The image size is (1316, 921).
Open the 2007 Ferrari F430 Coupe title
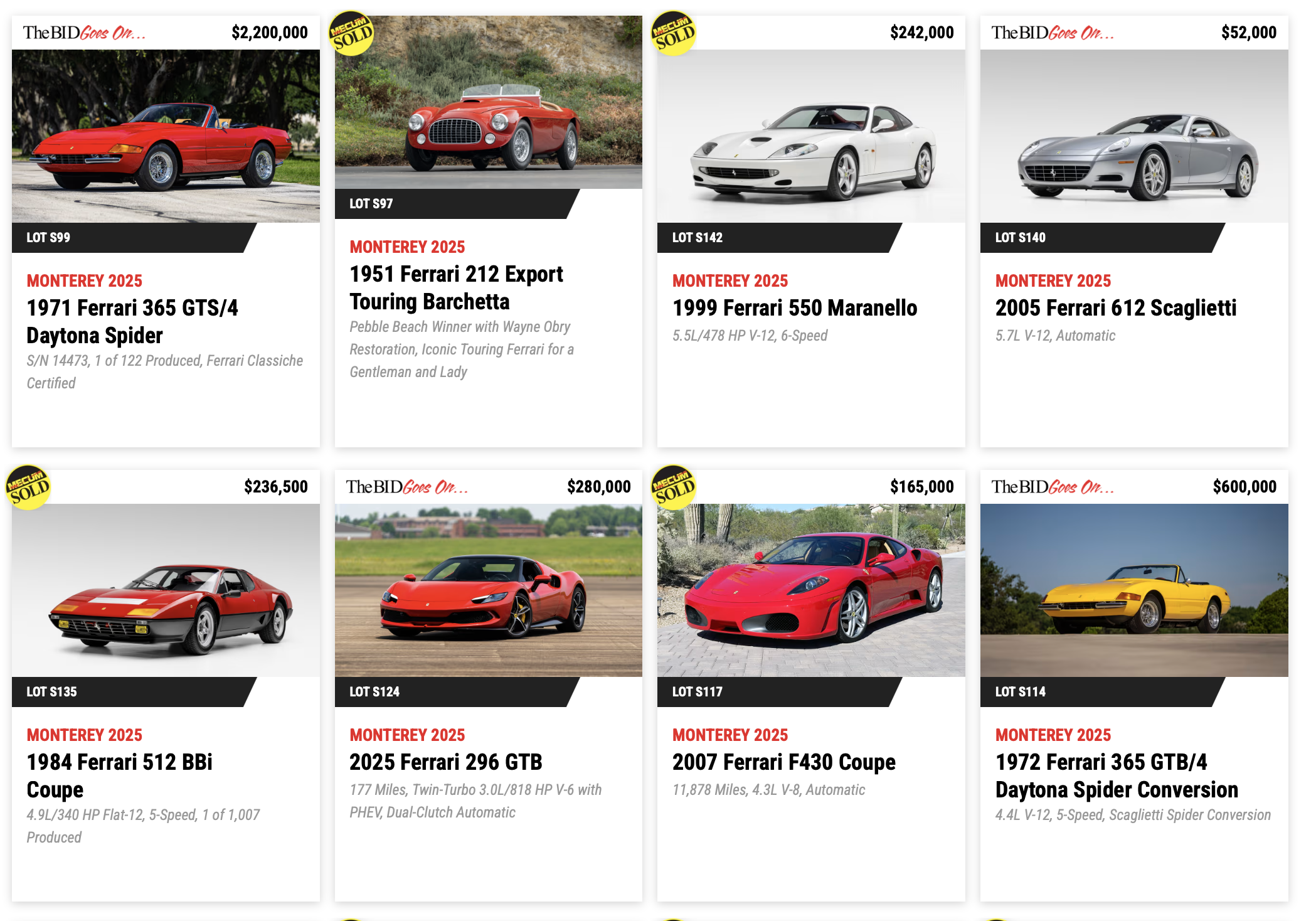point(784,762)
